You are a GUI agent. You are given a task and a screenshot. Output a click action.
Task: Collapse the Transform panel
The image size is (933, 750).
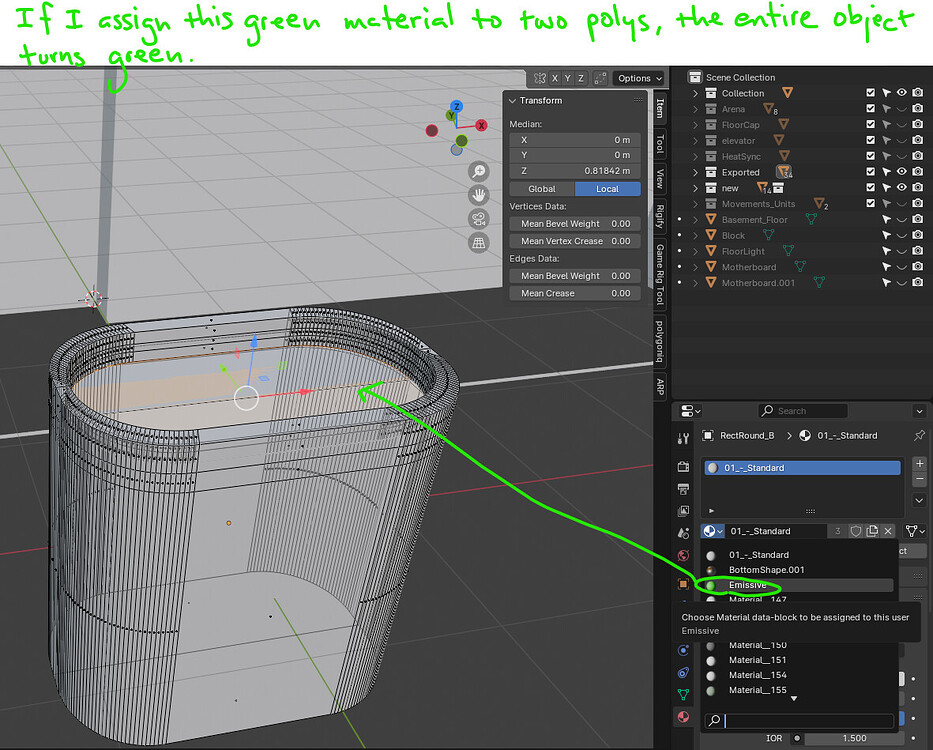(512, 101)
